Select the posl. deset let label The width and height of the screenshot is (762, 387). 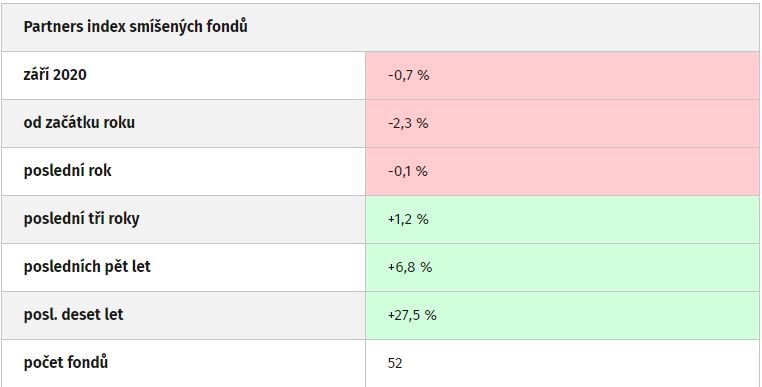point(73,315)
